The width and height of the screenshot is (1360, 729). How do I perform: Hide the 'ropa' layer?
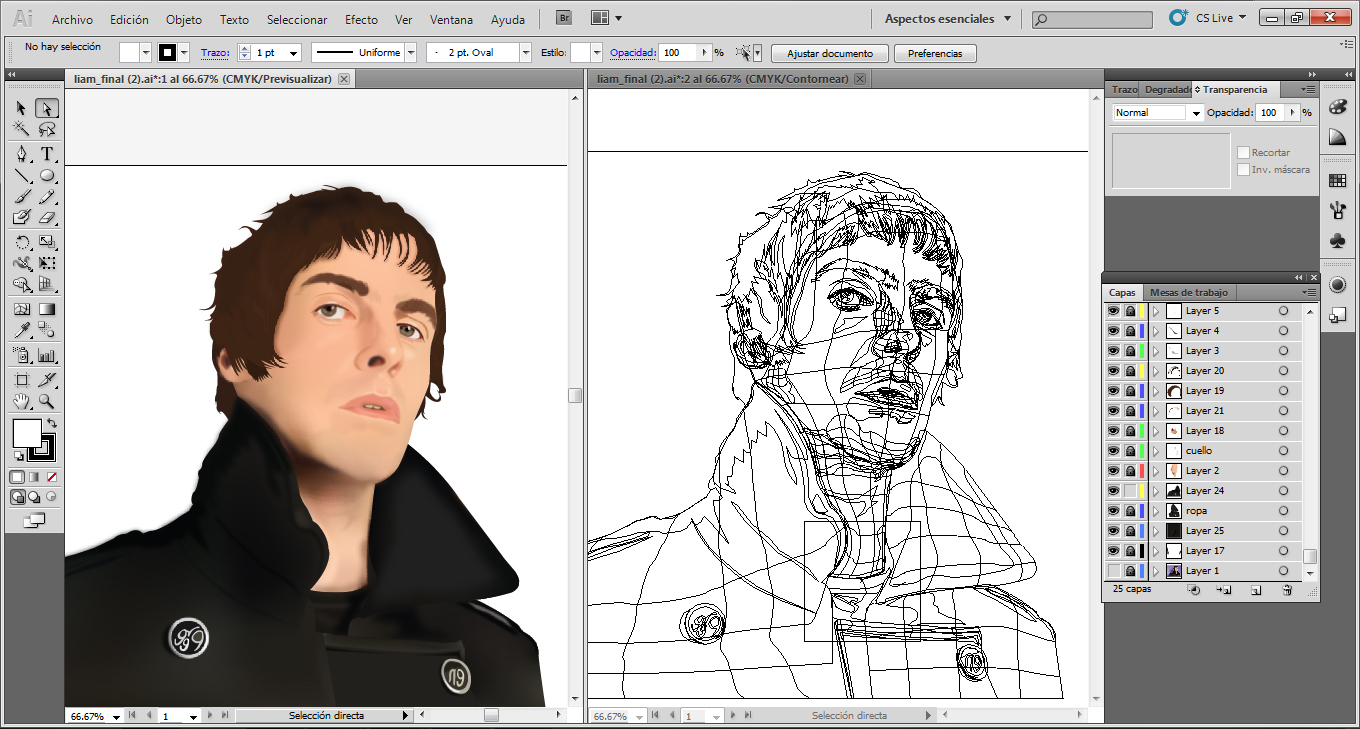coord(1113,511)
